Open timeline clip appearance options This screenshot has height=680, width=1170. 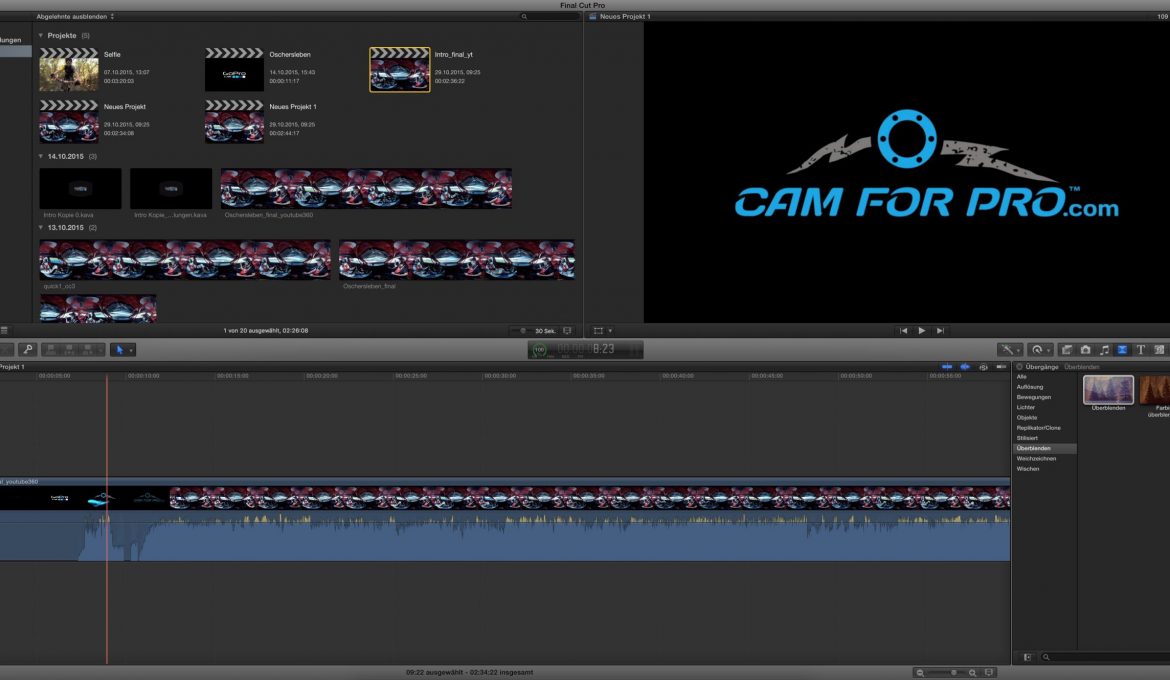[x=989, y=673]
